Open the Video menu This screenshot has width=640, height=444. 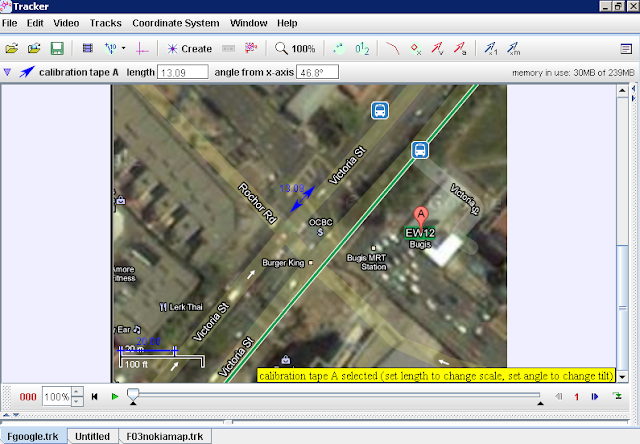(66, 23)
